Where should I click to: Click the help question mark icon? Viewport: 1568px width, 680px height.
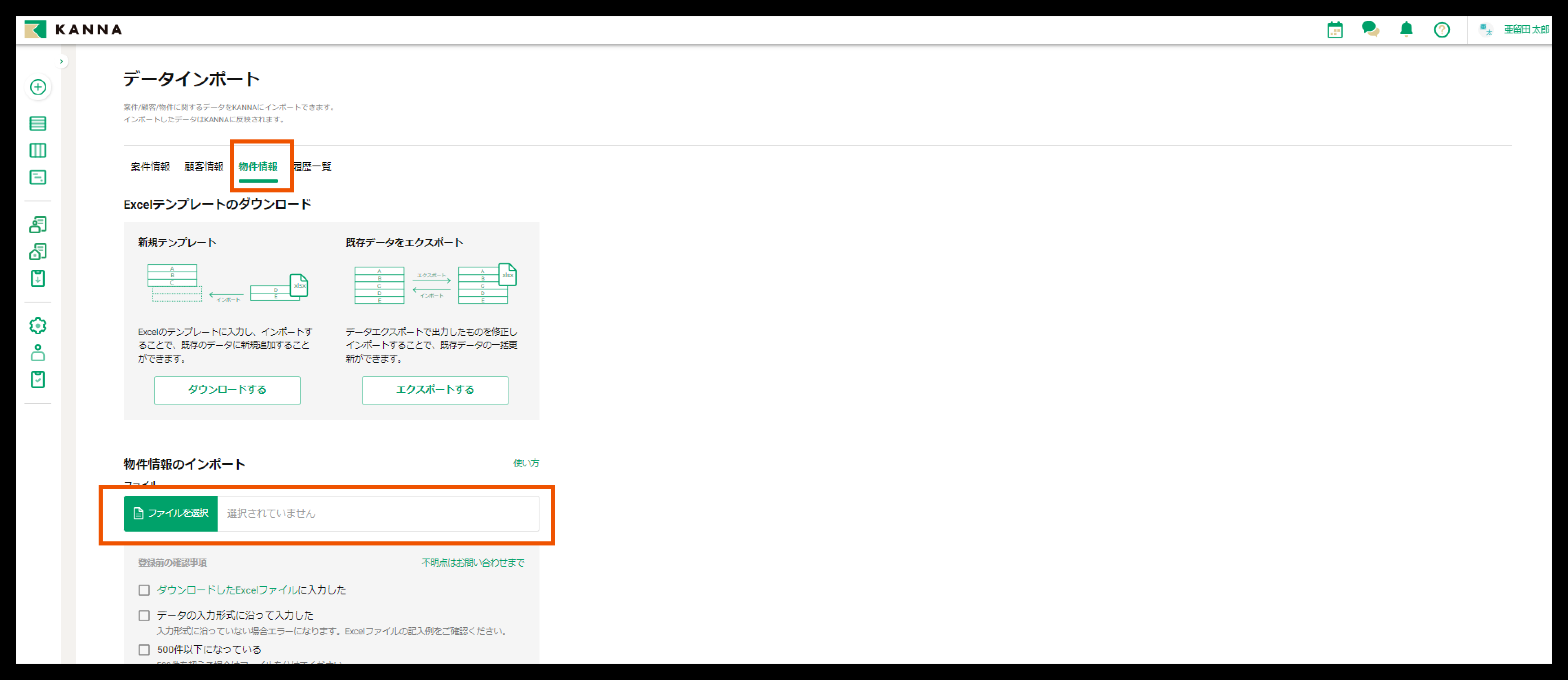click(1441, 30)
